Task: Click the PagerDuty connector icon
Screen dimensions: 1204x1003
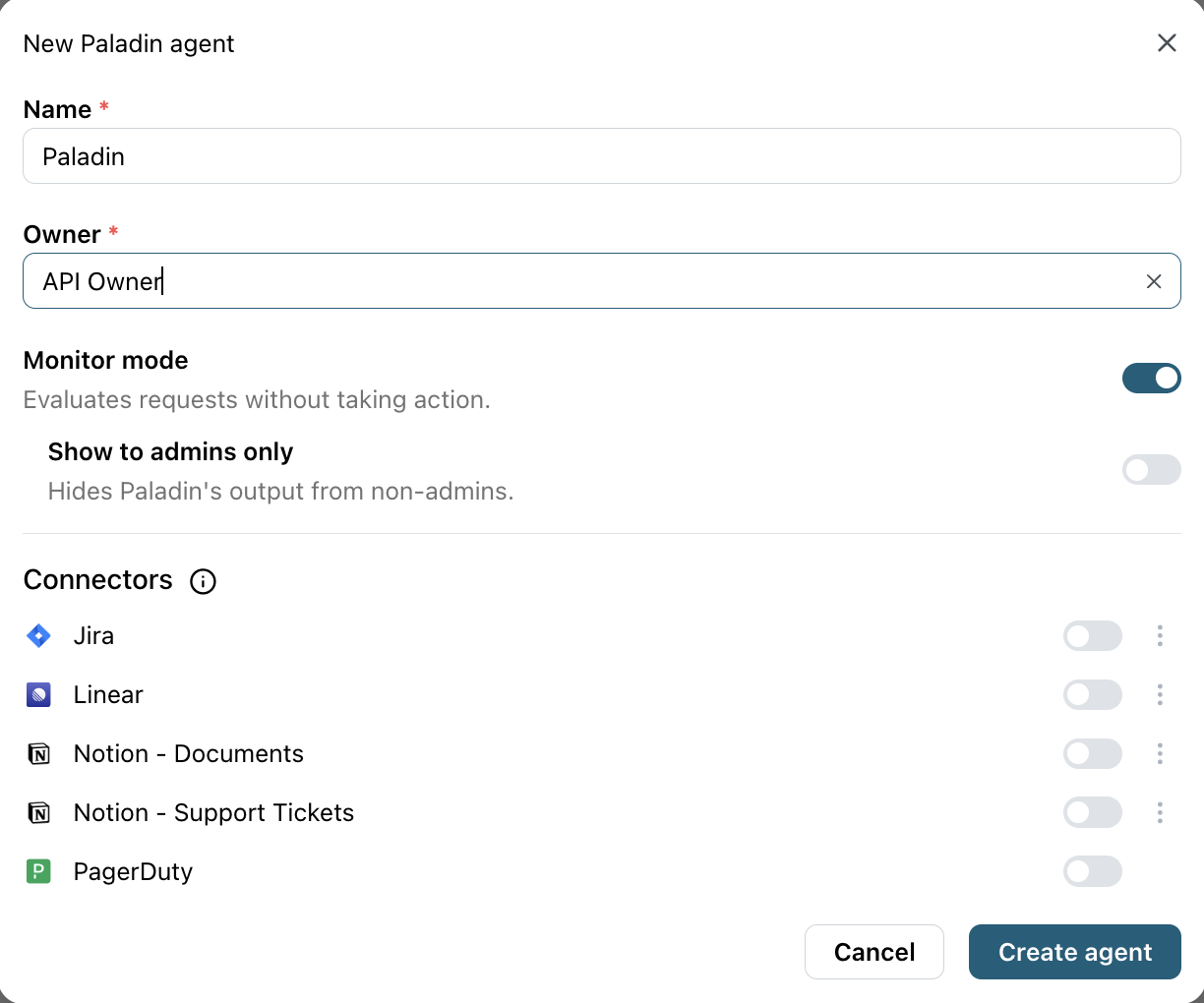Action: [x=38, y=871]
